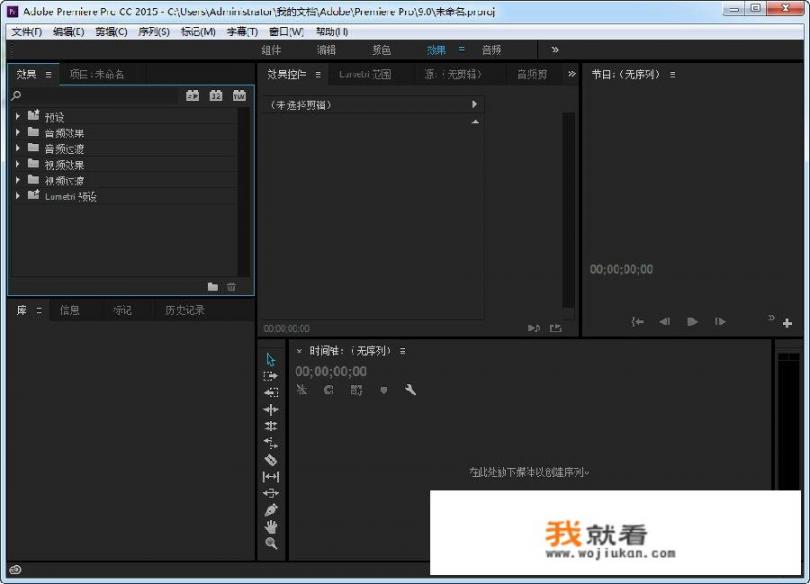
Task: Open the workspace overflow chevron menu
Action: pos(555,50)
